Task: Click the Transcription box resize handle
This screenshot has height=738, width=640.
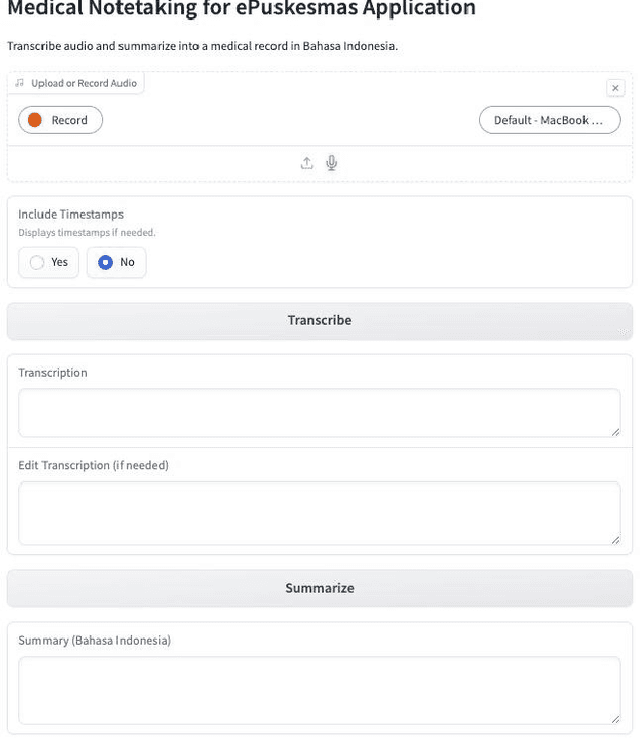Action: click(615, 431)
